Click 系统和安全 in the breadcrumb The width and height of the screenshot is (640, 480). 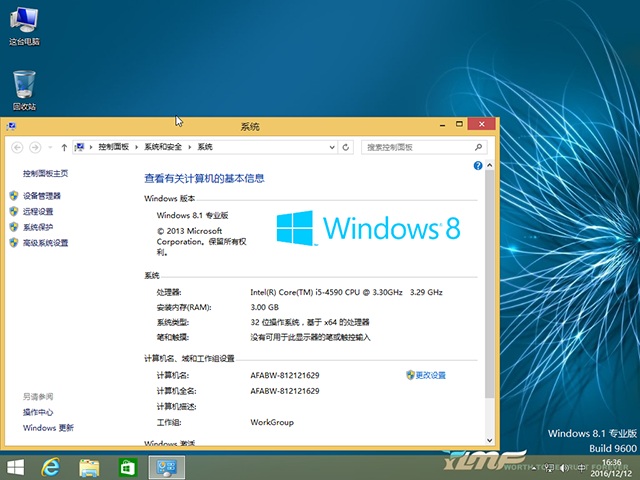[x=163, y=147]
